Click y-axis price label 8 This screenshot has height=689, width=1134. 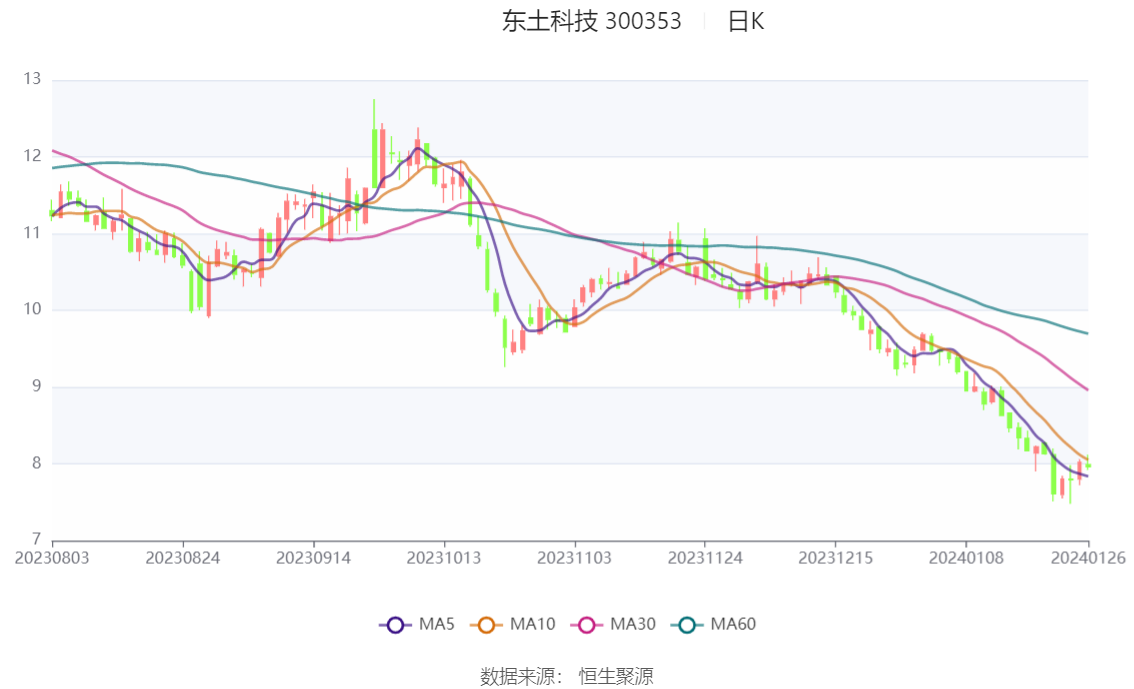tap(37, 463)
